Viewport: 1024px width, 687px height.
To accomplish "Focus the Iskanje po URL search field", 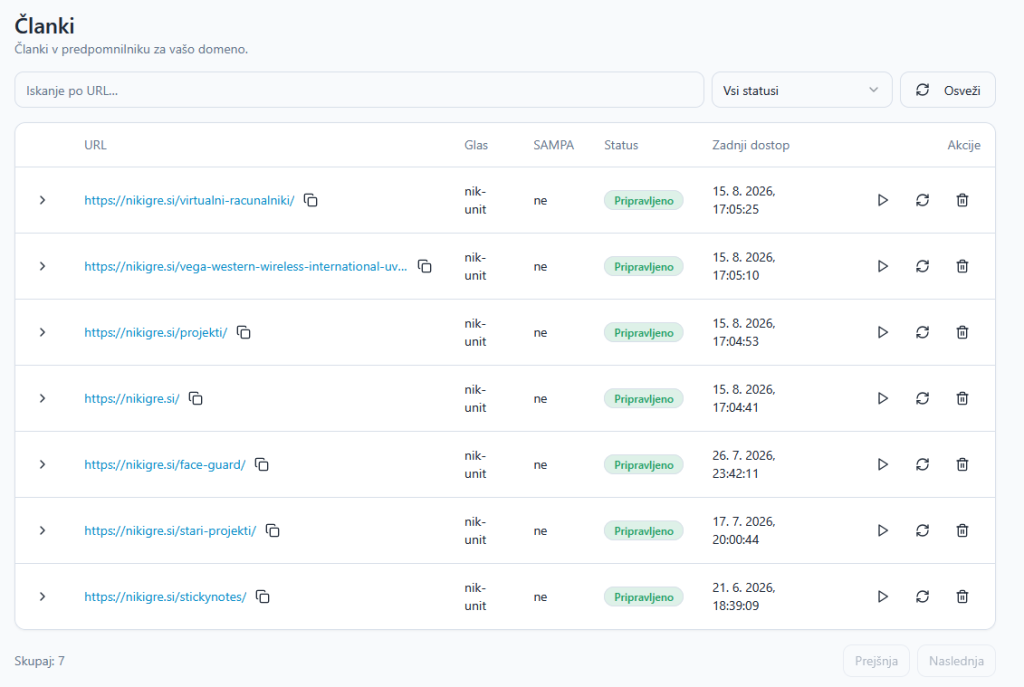I will pos(359,90).
